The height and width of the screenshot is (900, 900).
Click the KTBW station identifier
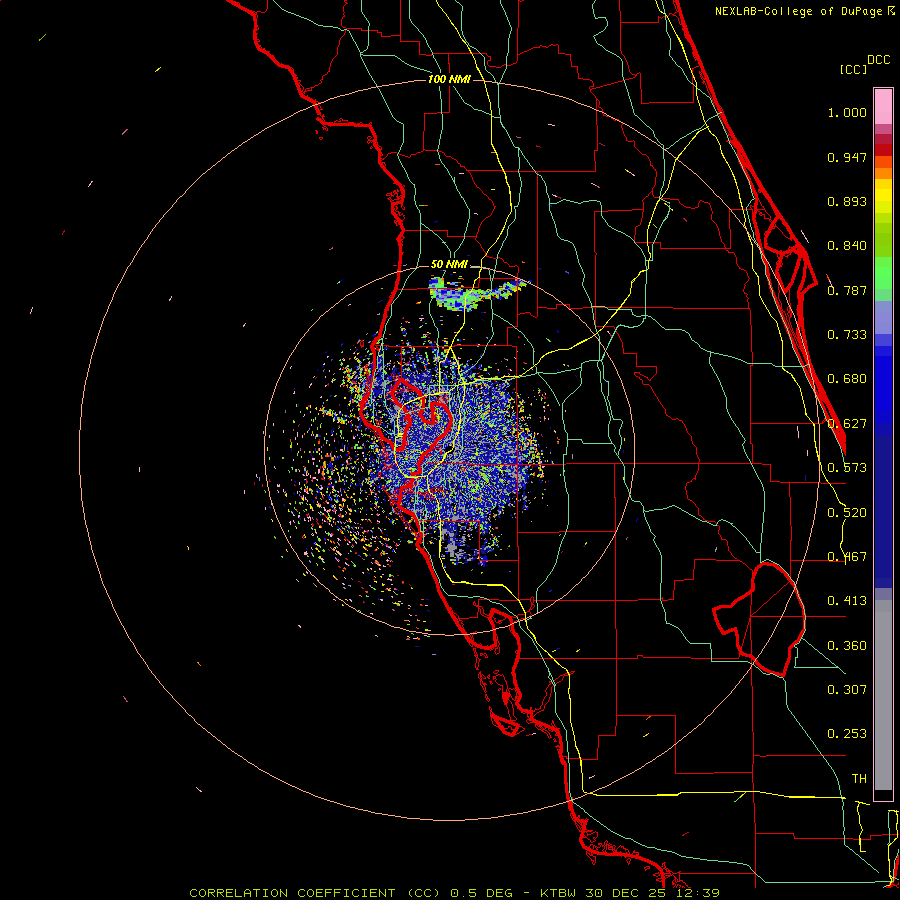pos(558,893)
